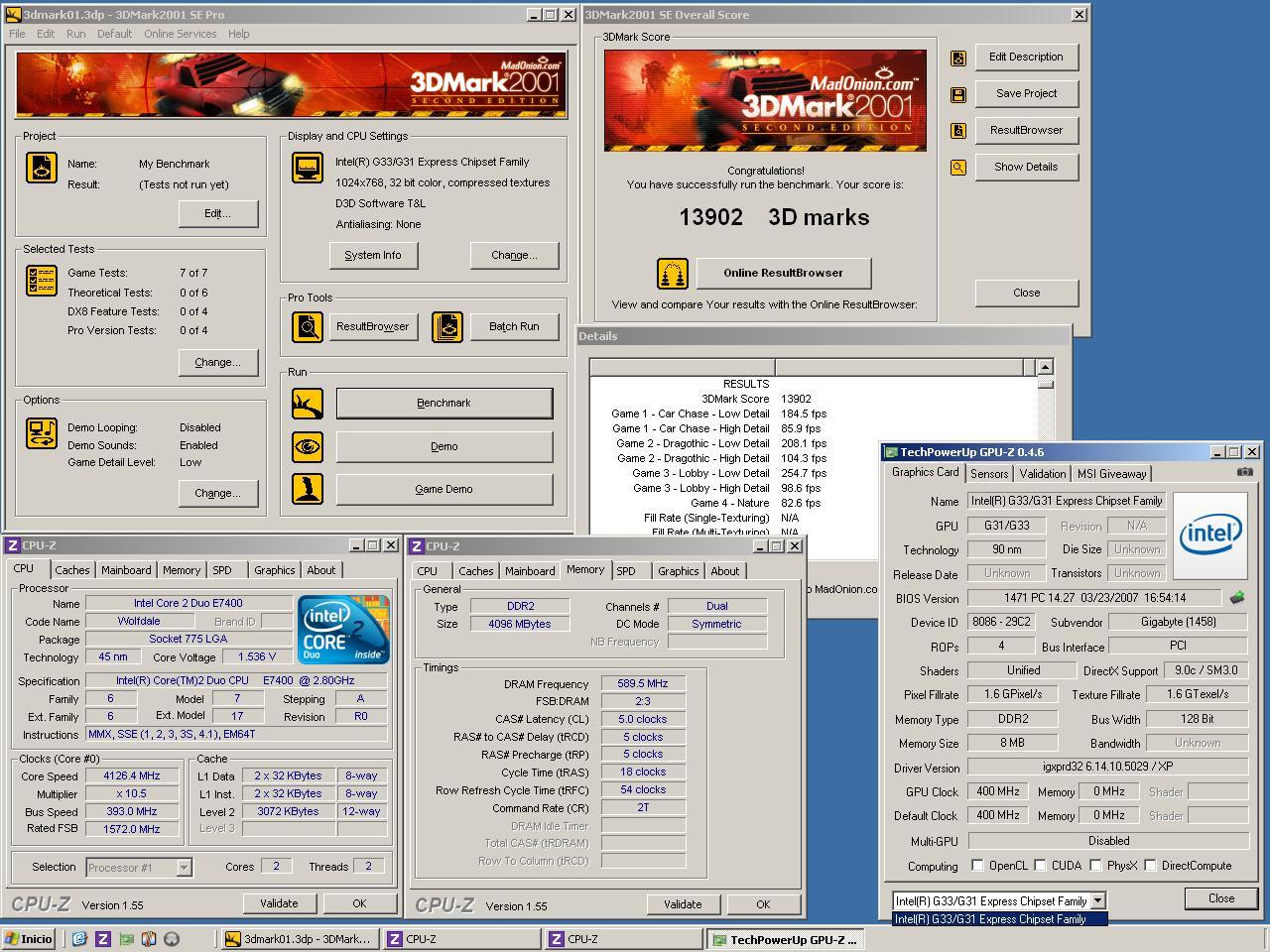Click the Edit... button in Project
Viewport: 1270px width, 952px height.
pos(217,213)
